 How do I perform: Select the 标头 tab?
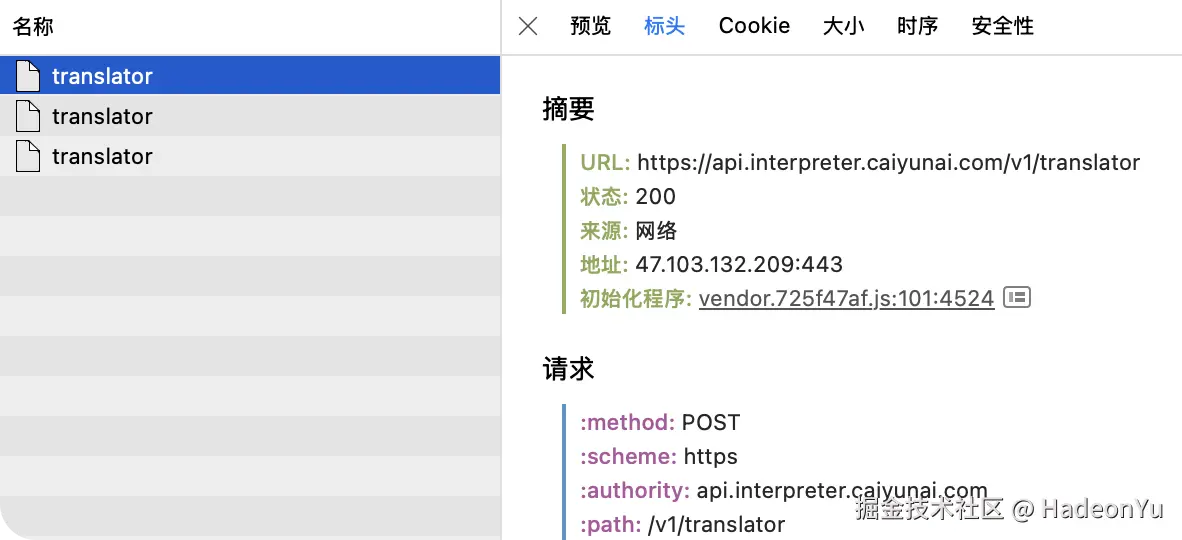[x=664, y=26]
